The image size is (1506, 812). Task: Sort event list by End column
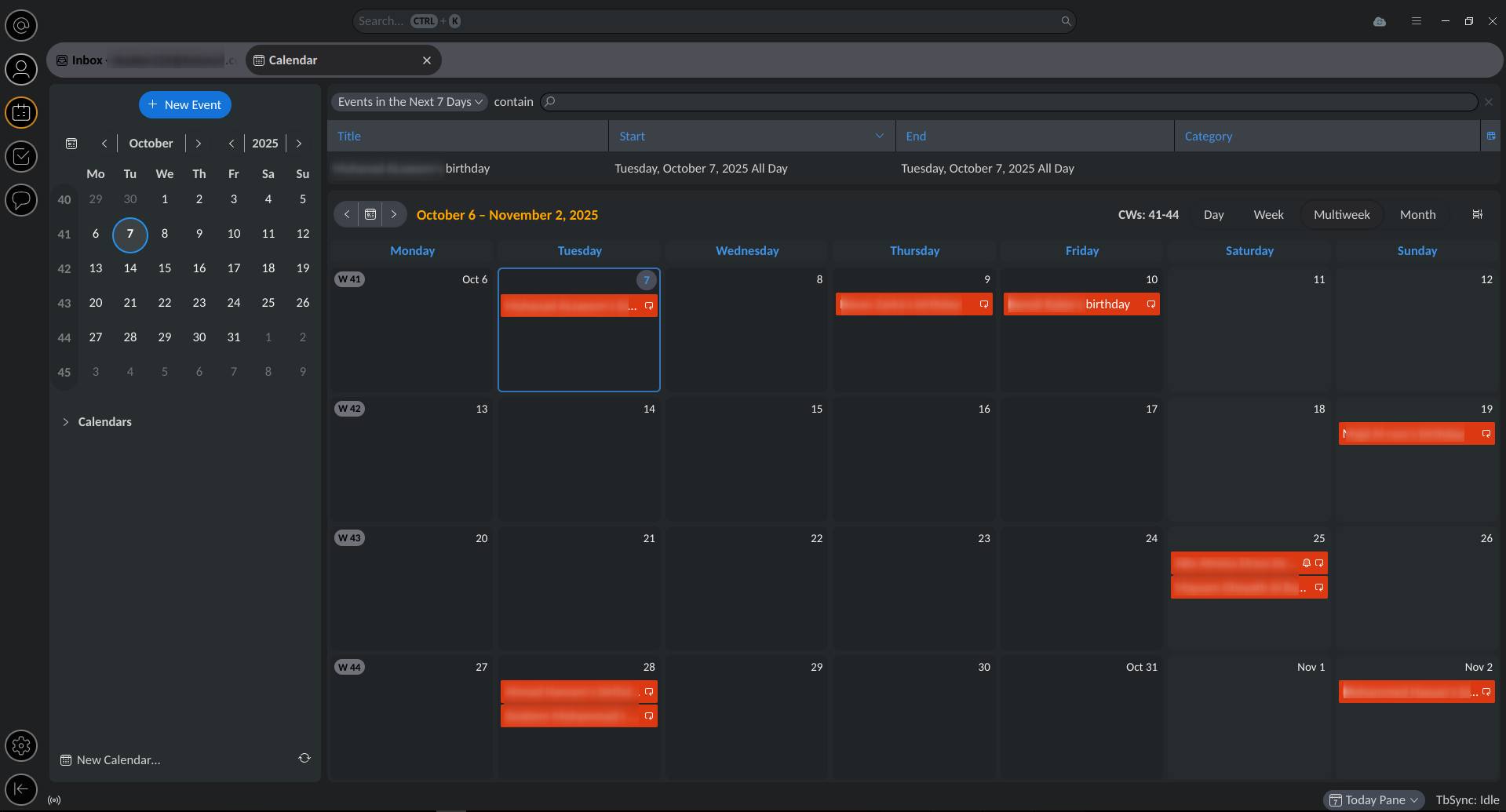(1035, 136)
